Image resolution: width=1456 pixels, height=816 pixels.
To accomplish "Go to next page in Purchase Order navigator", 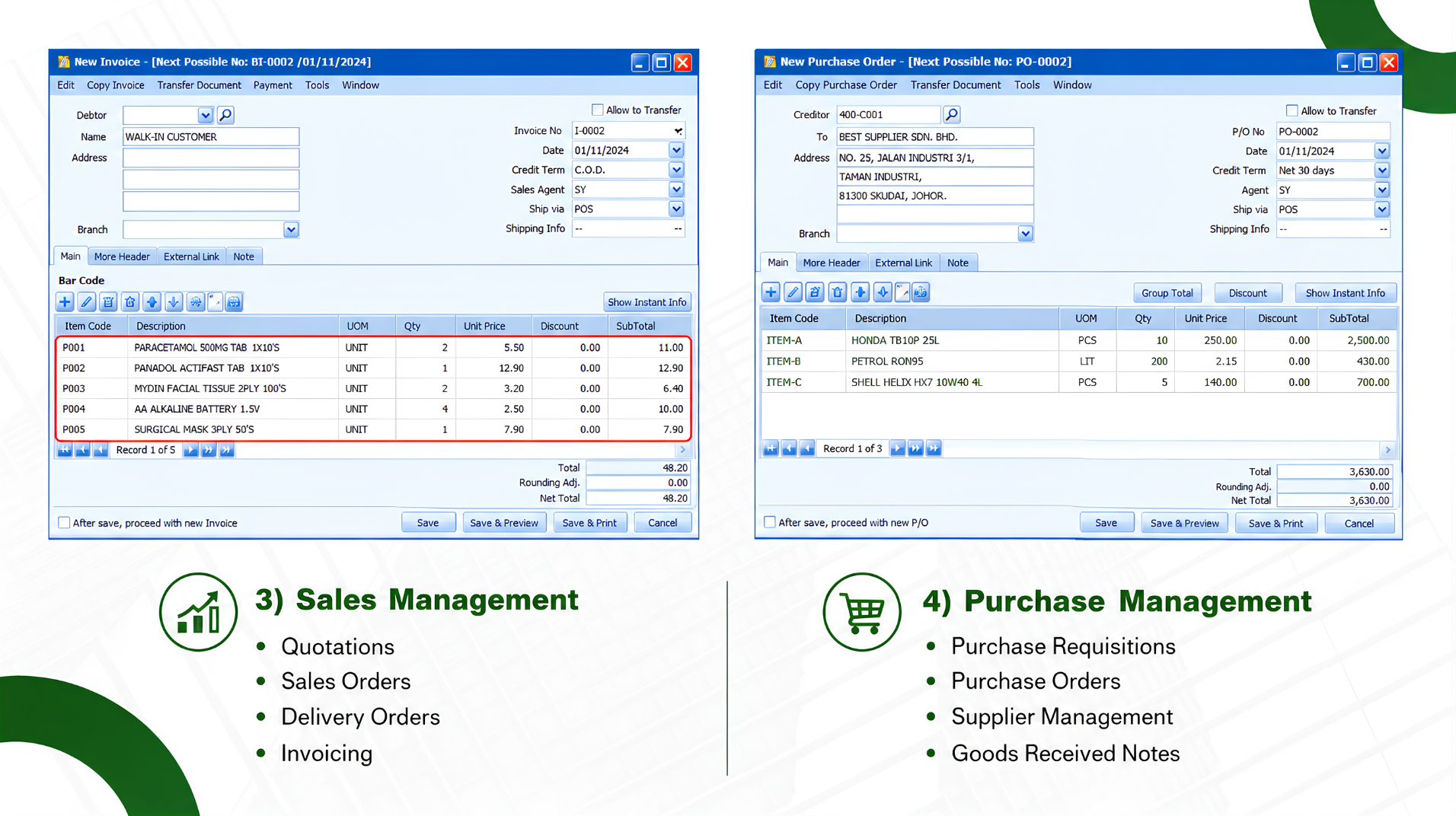I will 916,448.
